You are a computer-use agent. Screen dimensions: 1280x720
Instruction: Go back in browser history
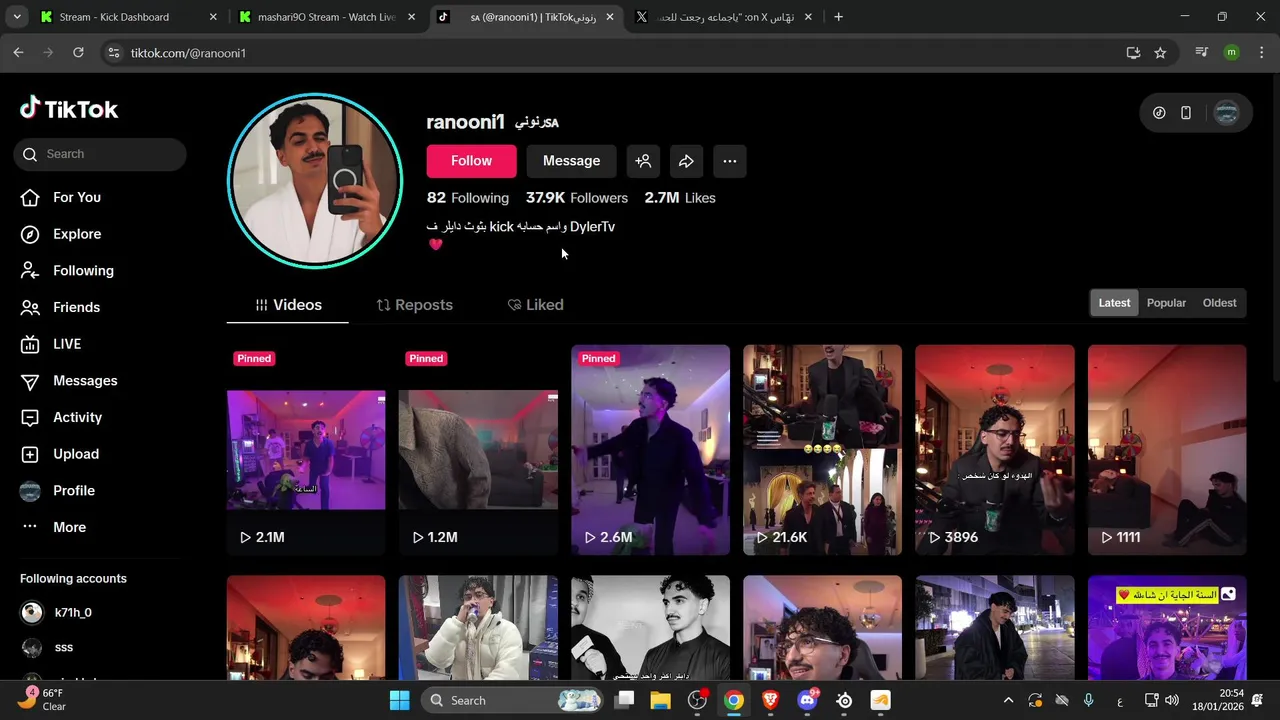tap(18, 53)
